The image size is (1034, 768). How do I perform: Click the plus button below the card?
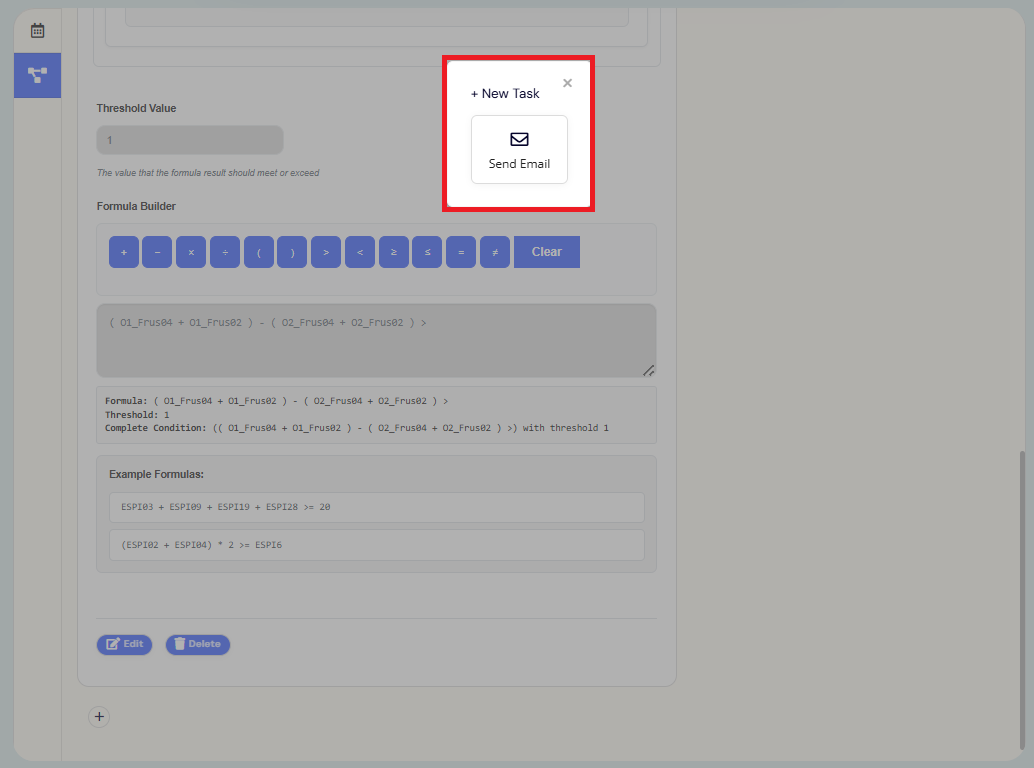99,716
